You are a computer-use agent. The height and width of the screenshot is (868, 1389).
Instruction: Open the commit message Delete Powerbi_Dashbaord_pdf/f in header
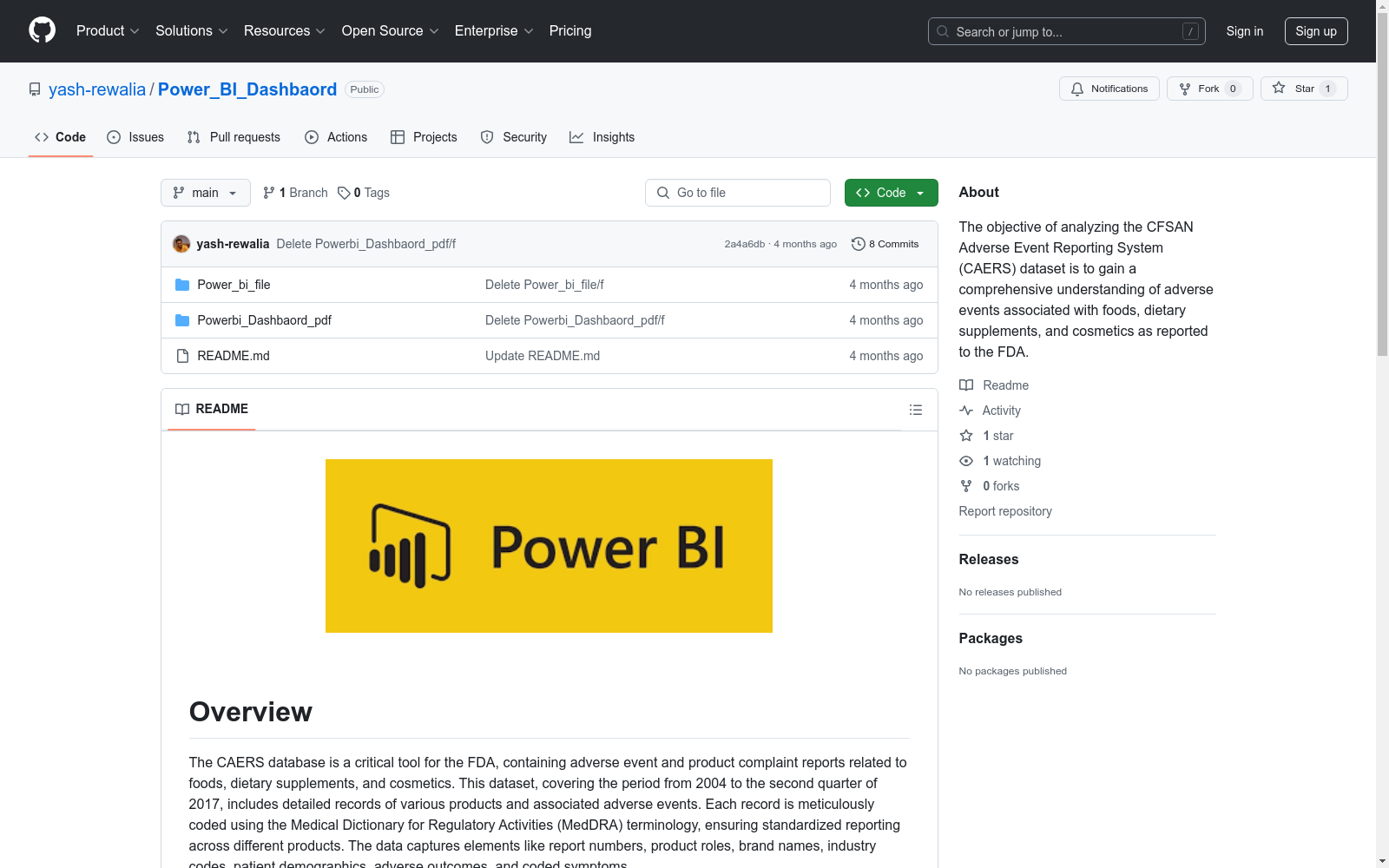click(366, 244)
